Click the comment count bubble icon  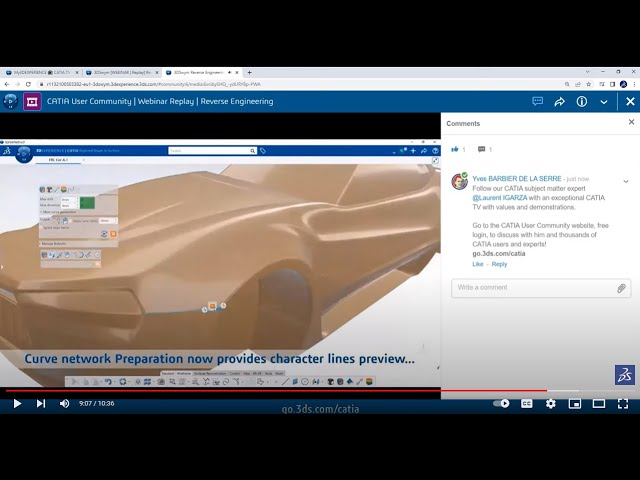[482, 149]
